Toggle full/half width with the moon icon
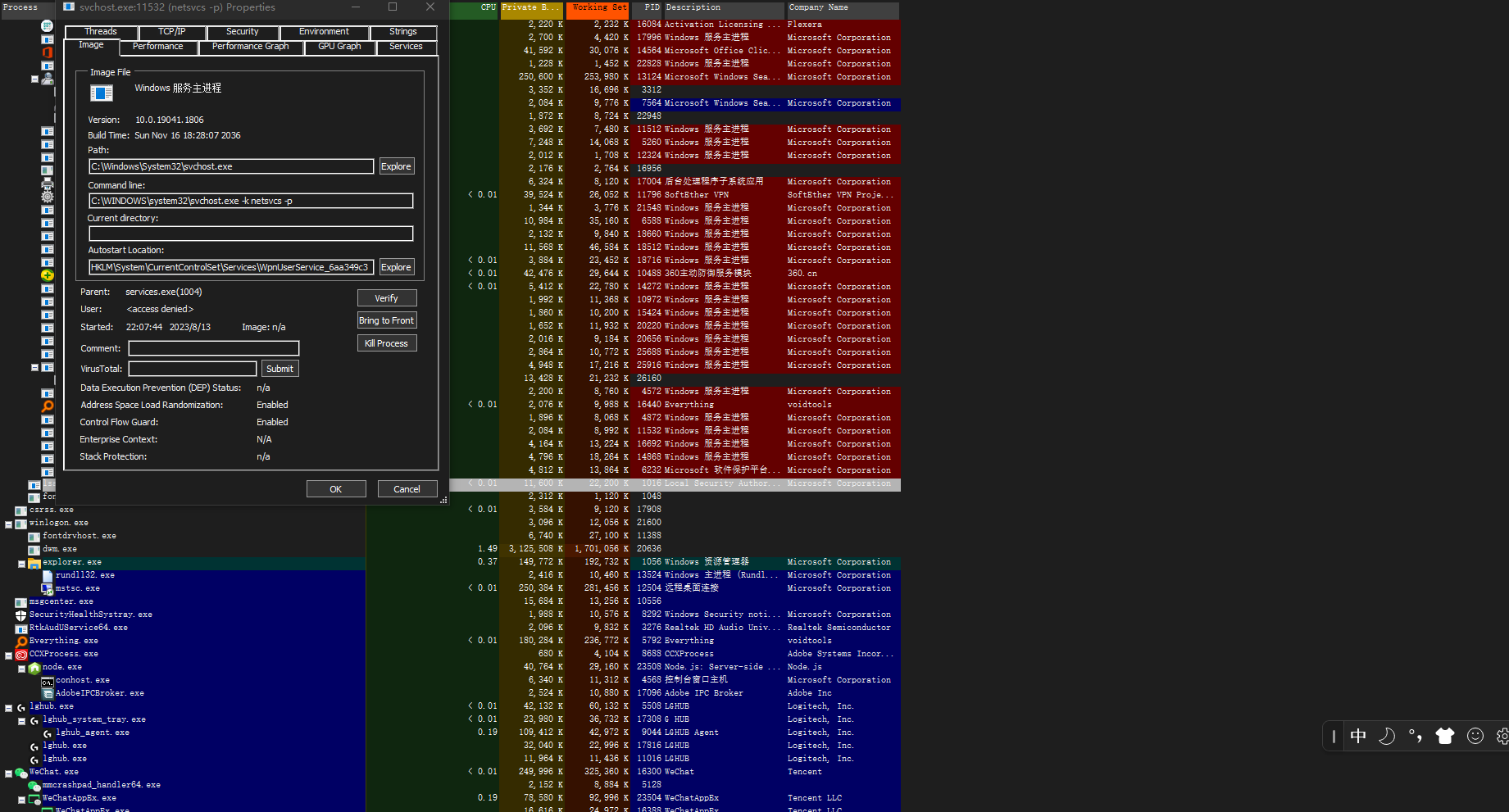The width and height of the screenshot is (1509, 812). [1387, 736]
